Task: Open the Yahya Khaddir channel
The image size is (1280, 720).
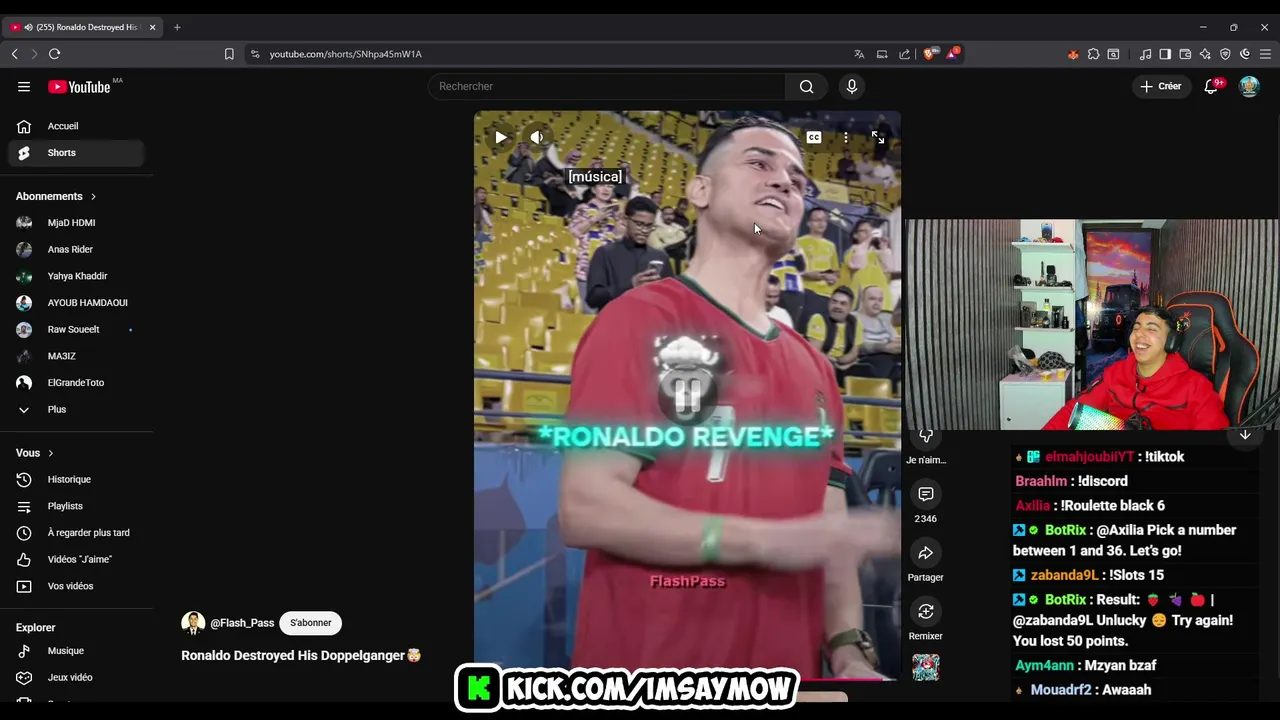Action: (76, 276)
